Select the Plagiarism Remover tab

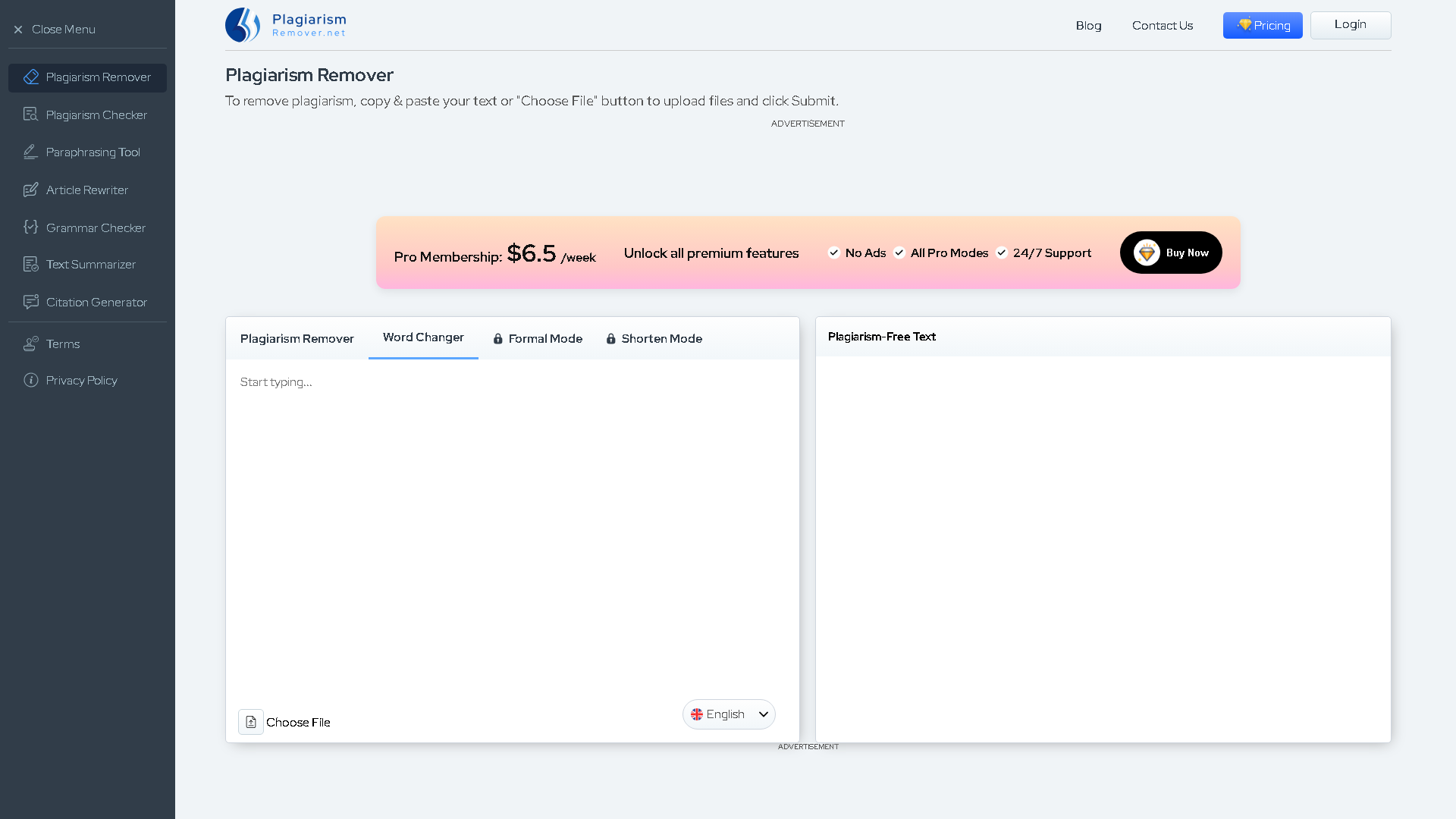point(297,338)
